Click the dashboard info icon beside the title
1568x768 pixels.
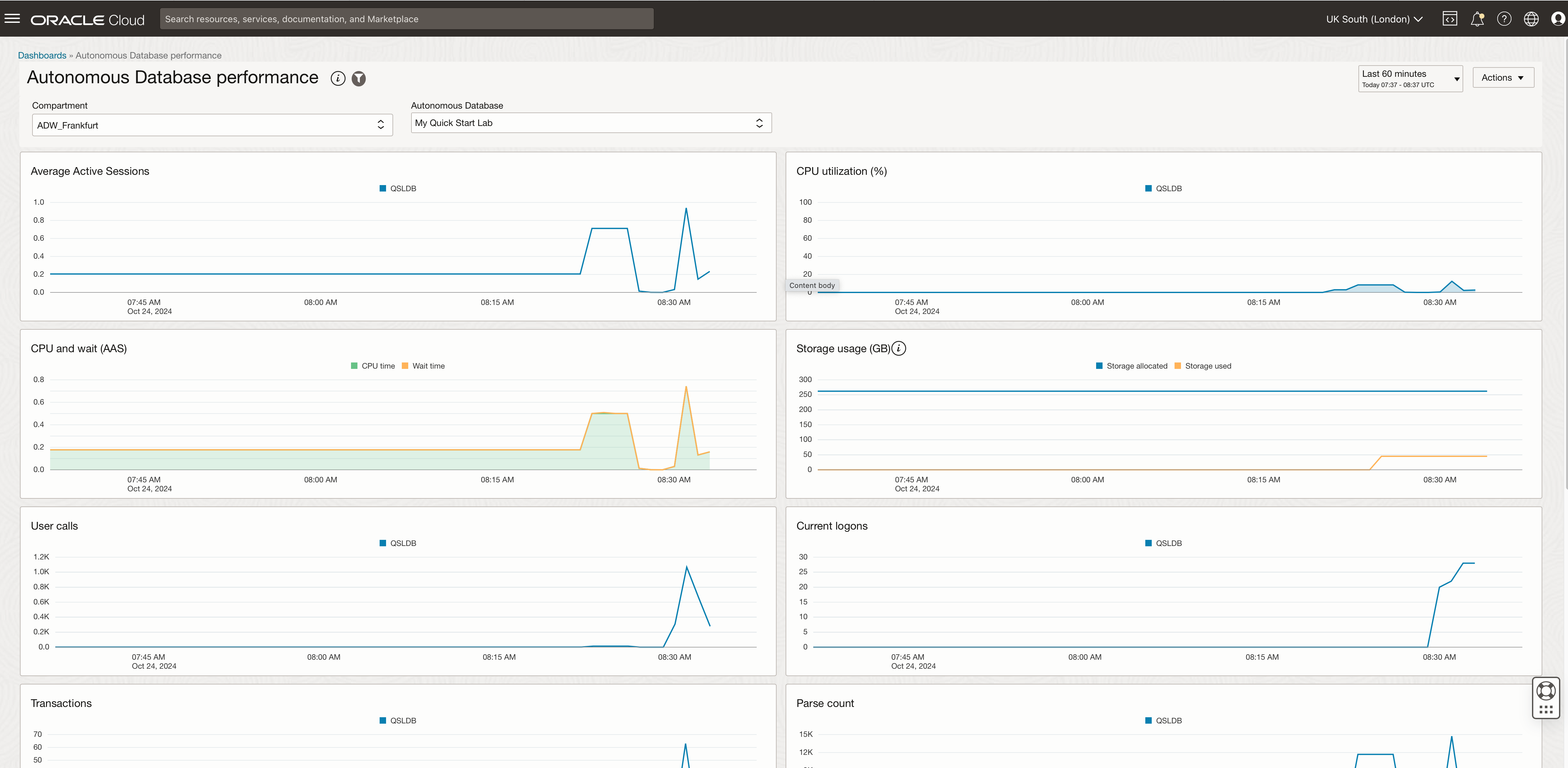click(x=338, y=78)
